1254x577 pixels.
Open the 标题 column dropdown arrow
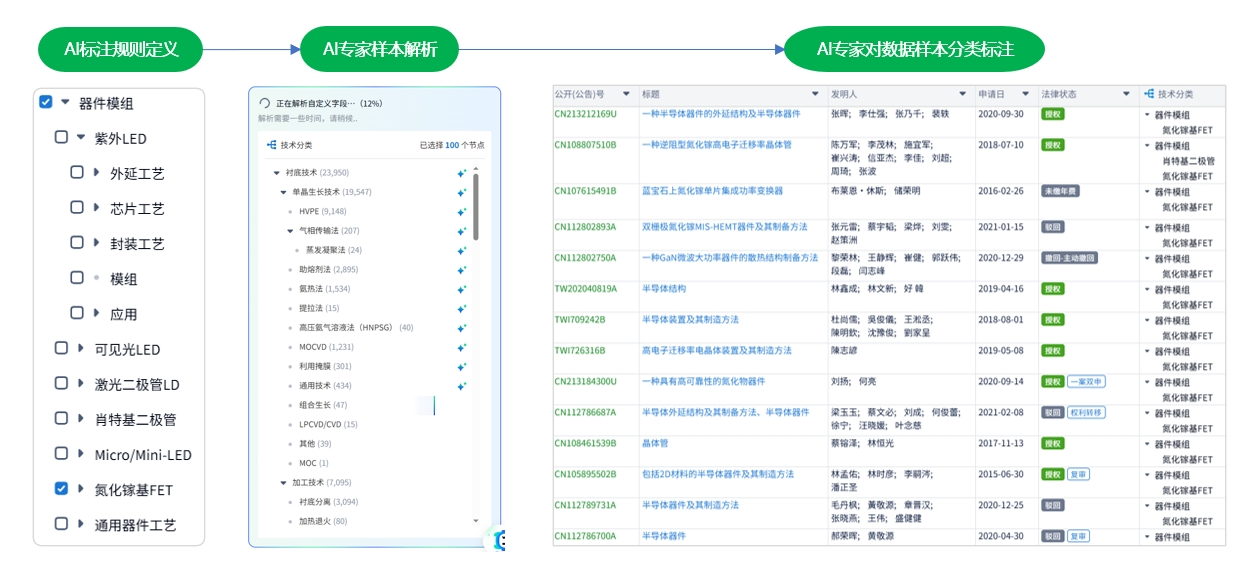[815, 95]
